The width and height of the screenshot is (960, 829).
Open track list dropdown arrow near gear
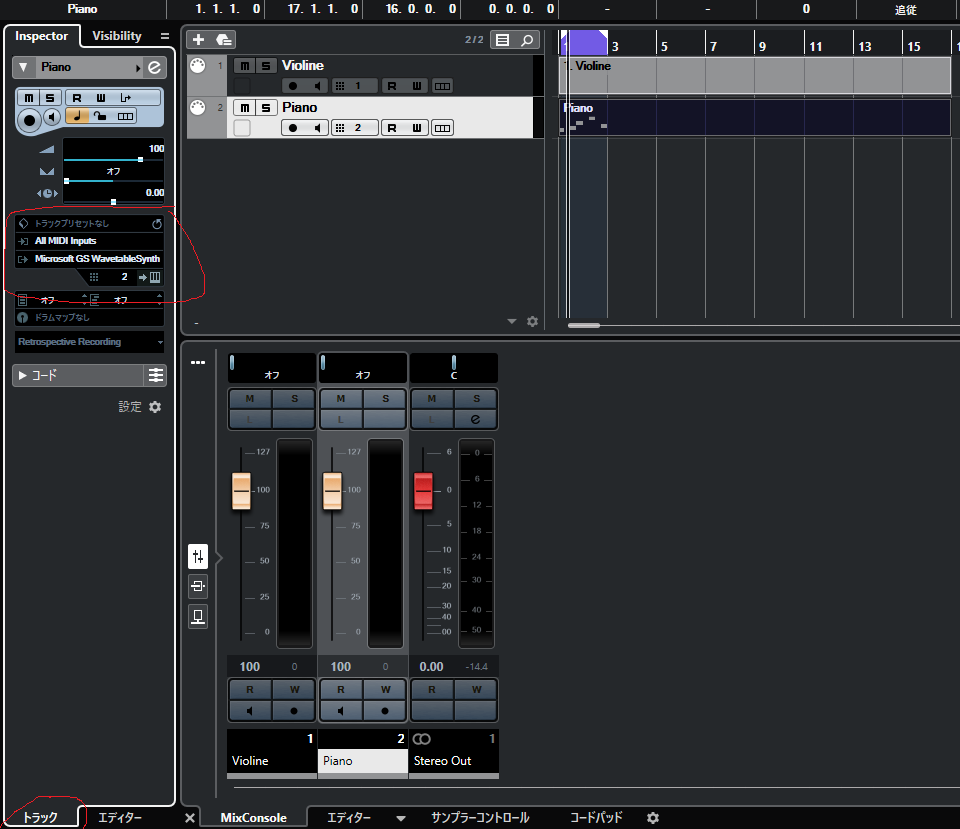[x=512, y=321]
